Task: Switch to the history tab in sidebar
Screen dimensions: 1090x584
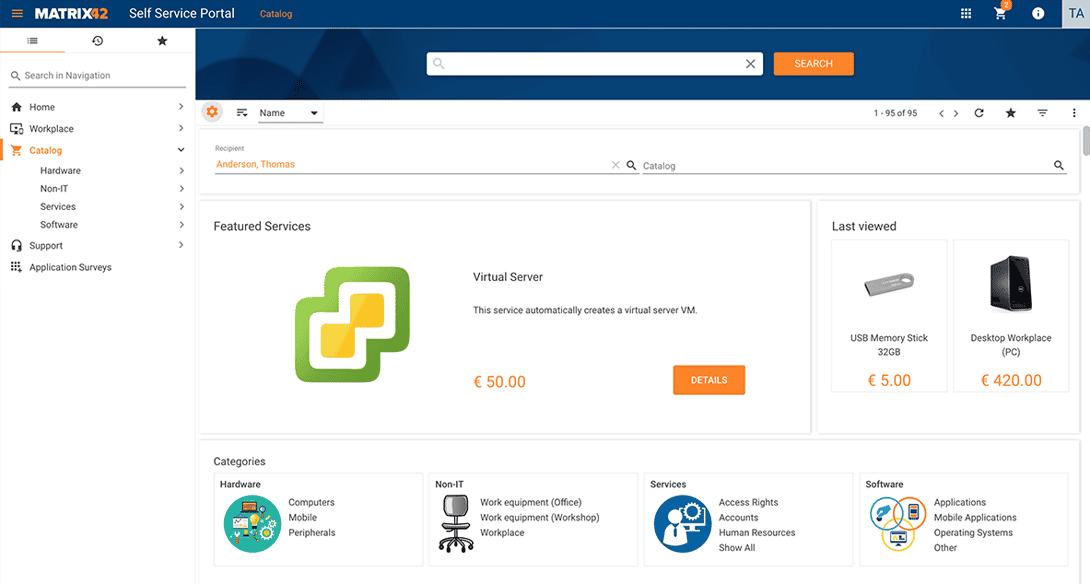Action: click(96, 41)
